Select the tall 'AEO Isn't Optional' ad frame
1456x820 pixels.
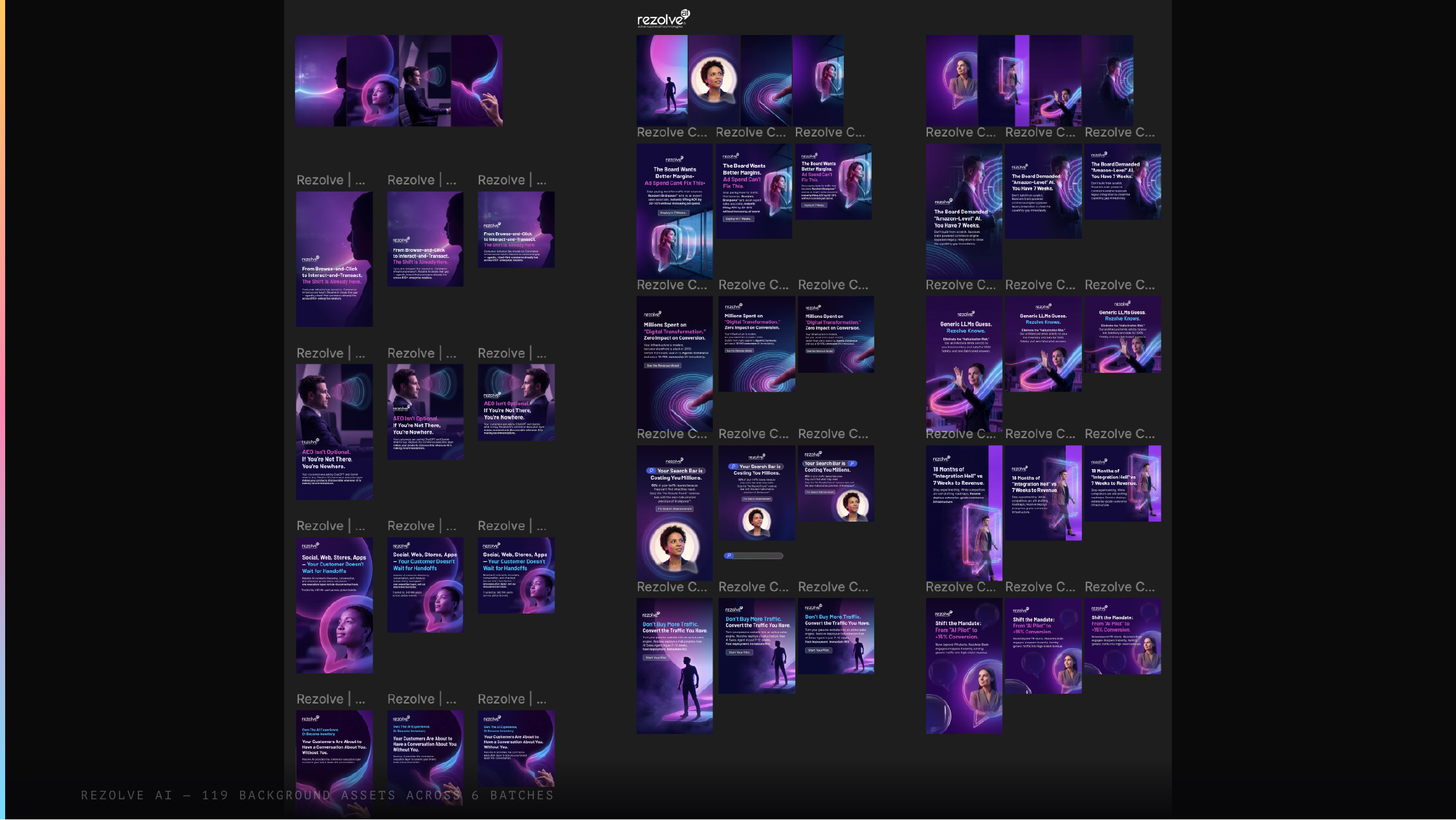click(x=335, y=432)
